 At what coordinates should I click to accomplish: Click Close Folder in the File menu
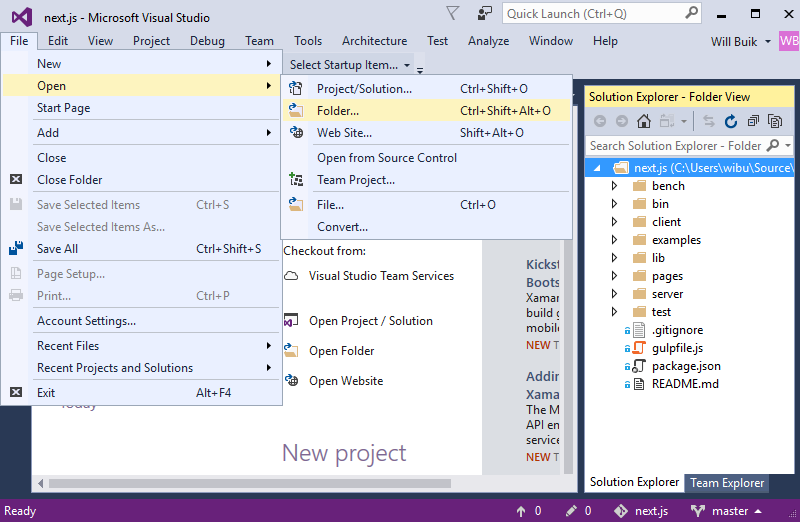click(x=141, y=180)
